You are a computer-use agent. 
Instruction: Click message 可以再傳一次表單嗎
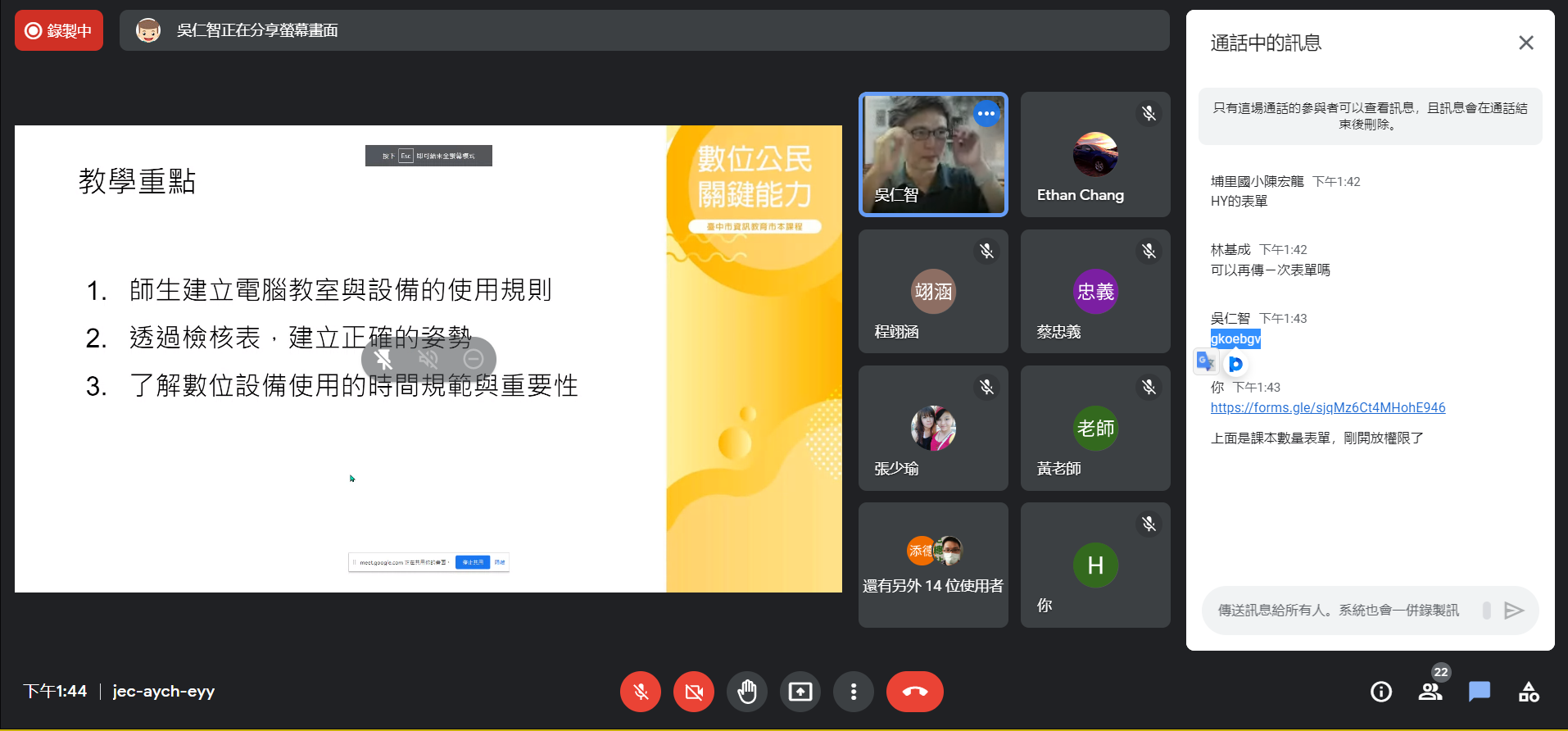click(1270, 270)
